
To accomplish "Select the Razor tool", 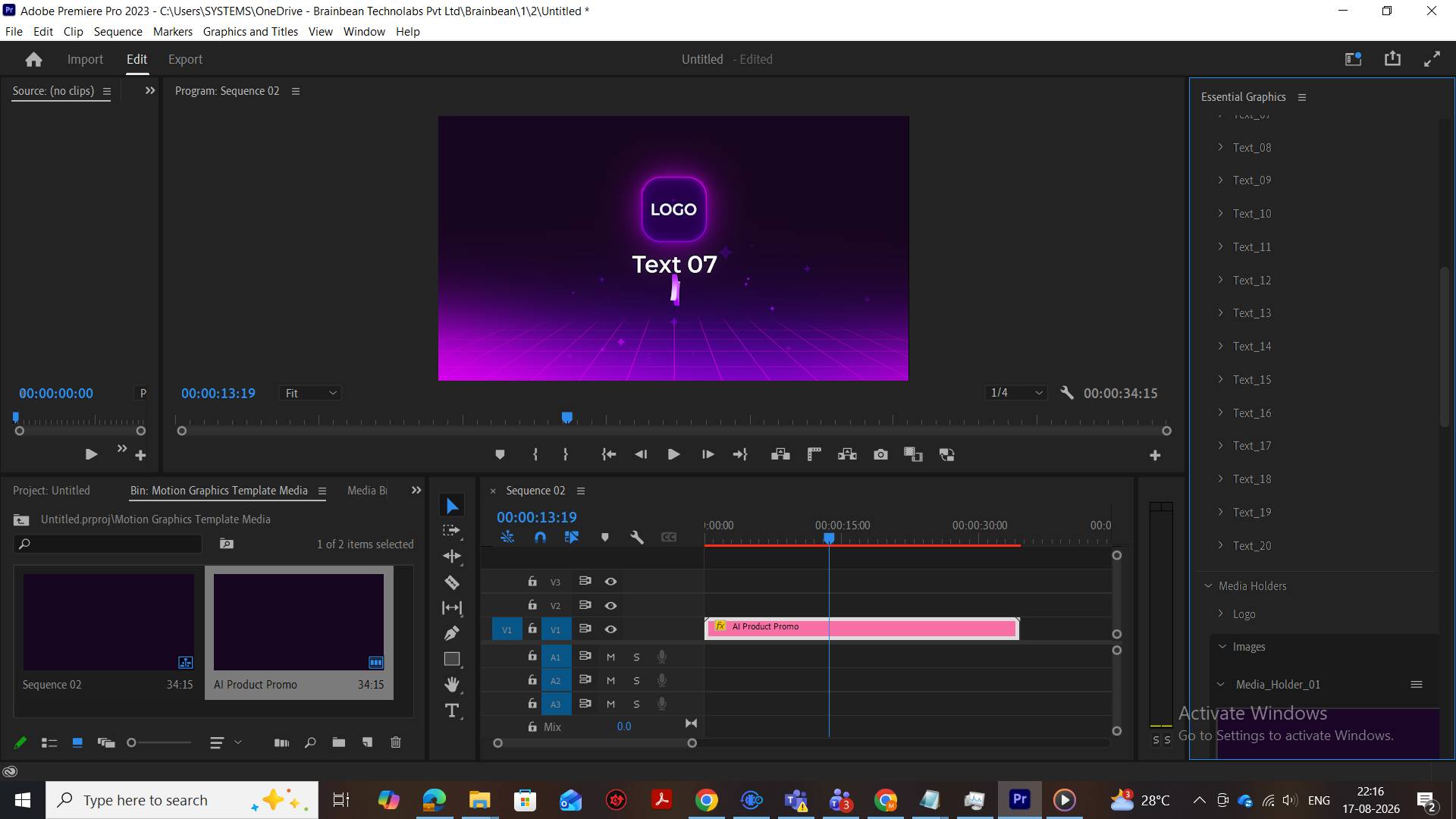I will pos(452,582).
